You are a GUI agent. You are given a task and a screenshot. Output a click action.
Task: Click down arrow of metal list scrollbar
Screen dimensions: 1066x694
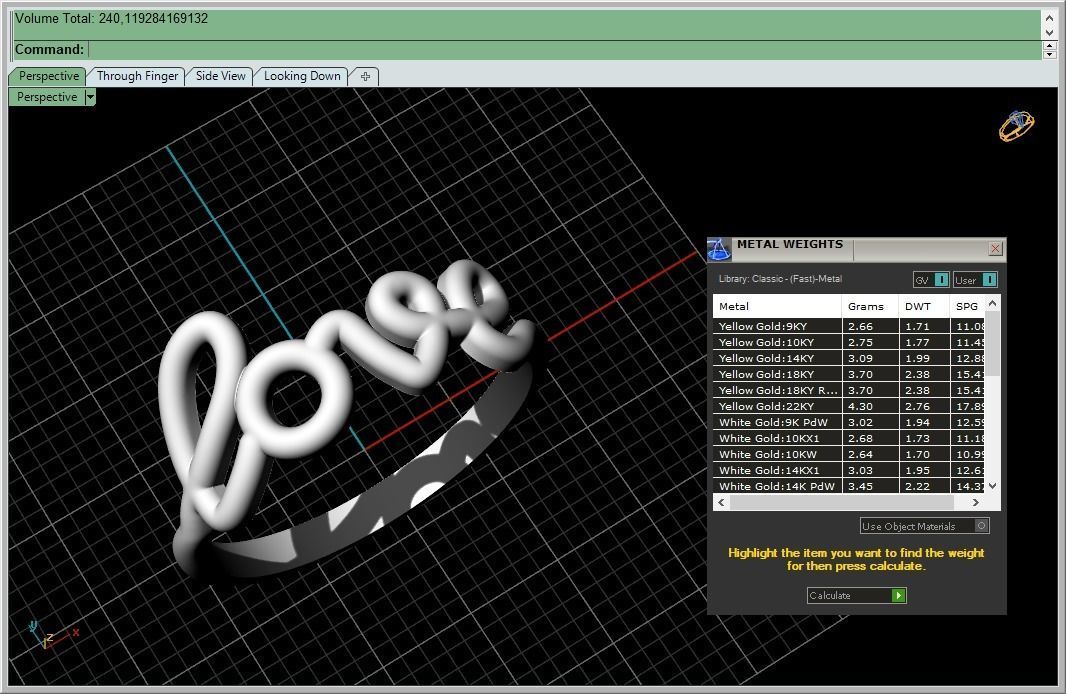click(x=993, y=486)
